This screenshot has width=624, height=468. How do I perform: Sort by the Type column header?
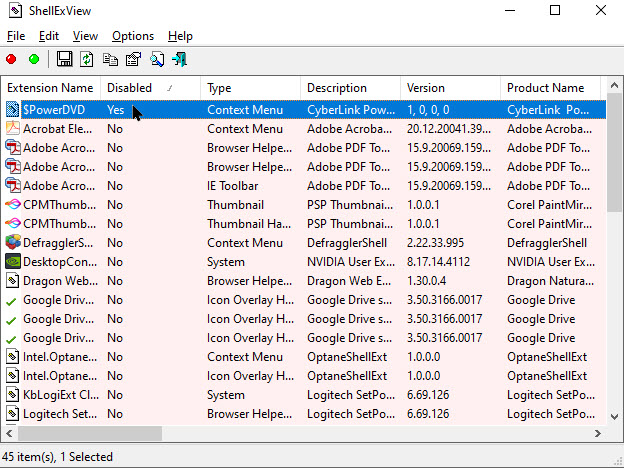coord(250,88)
